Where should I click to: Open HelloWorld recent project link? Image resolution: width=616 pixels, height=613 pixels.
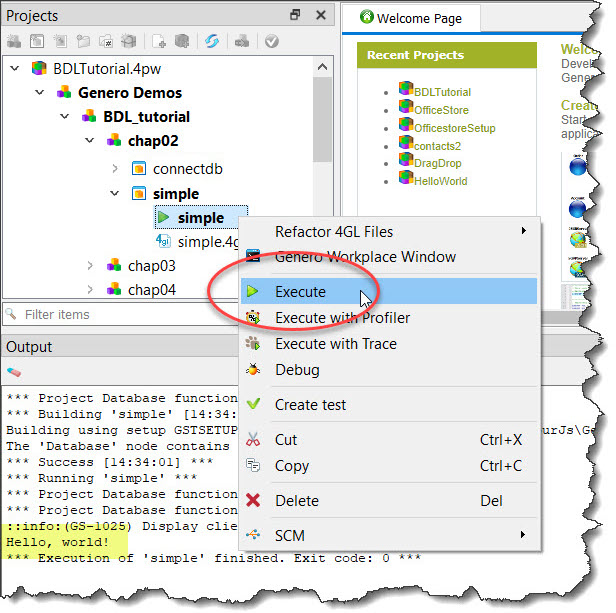(x=440, y=181)
